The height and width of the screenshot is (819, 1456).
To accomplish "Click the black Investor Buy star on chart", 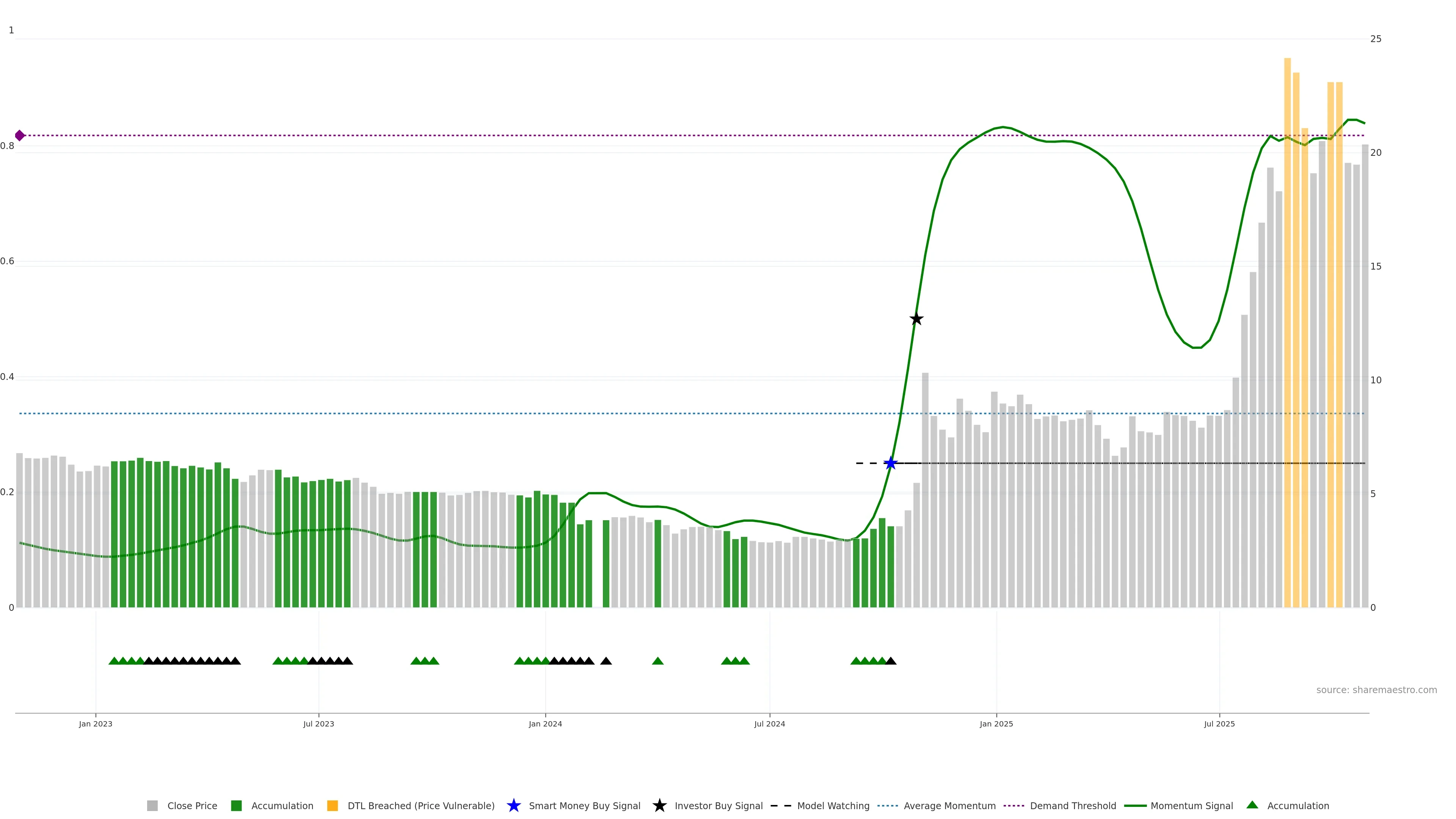I will tap(916, 319).
